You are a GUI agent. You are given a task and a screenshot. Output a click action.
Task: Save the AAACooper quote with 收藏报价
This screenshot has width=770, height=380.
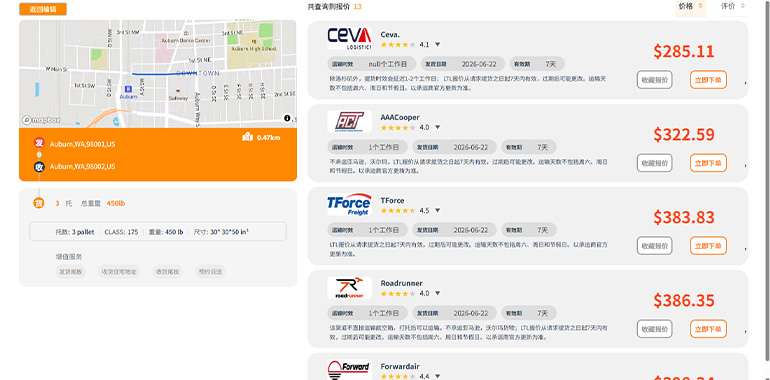pyautogui.click(x=655, y=163)
